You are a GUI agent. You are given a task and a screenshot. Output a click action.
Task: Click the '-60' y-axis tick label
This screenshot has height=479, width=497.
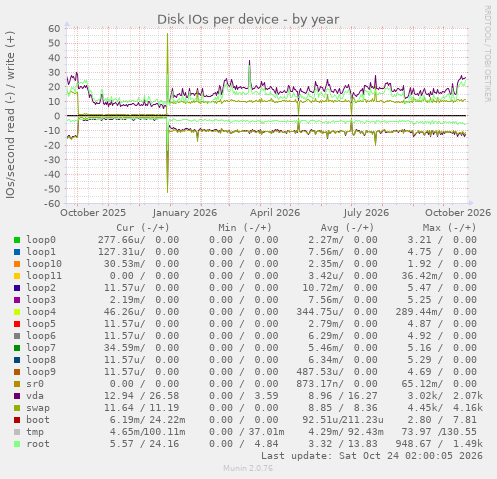point(52,204)
